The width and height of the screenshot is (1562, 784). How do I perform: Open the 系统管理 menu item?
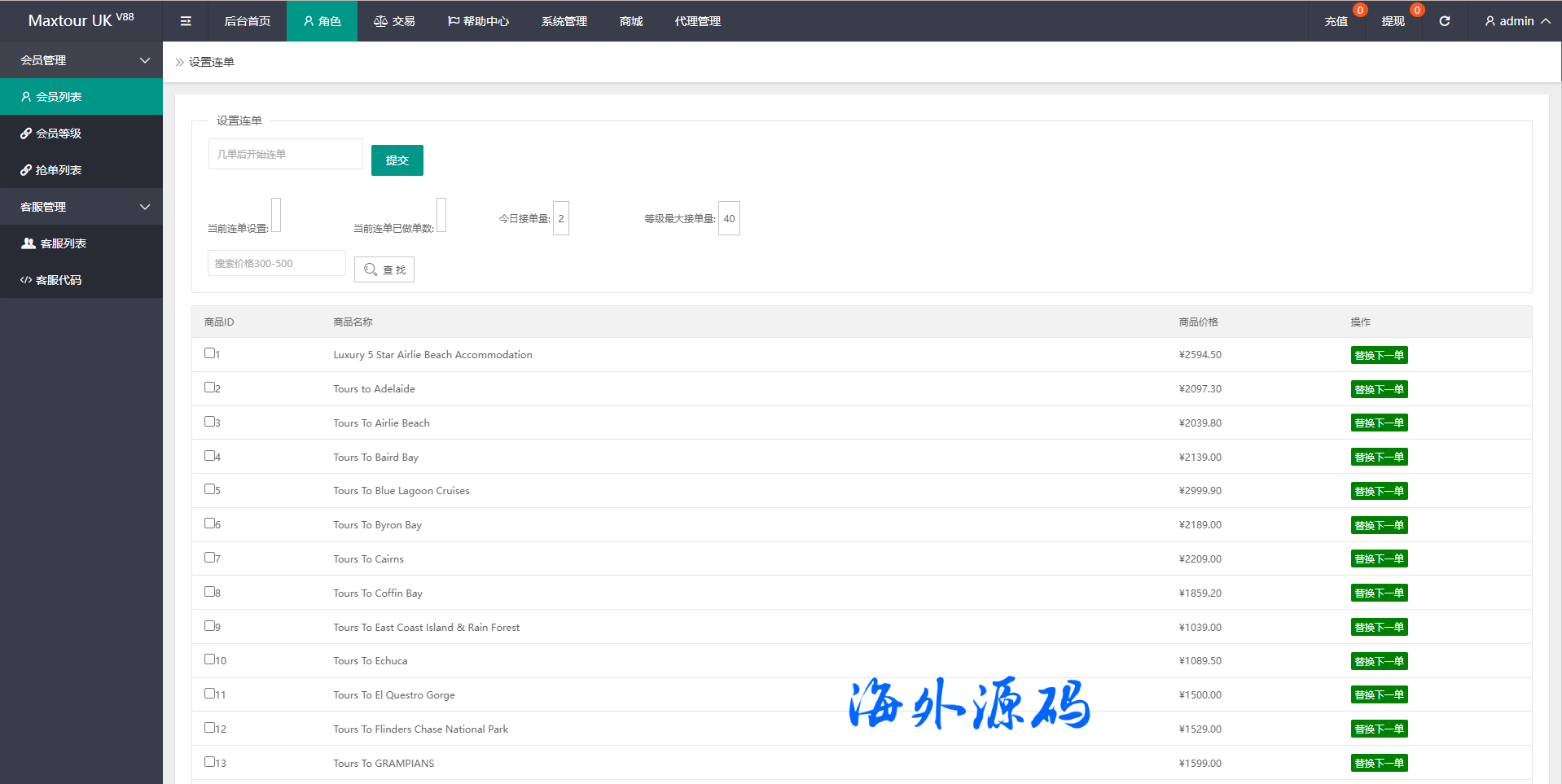click(564, 21)
